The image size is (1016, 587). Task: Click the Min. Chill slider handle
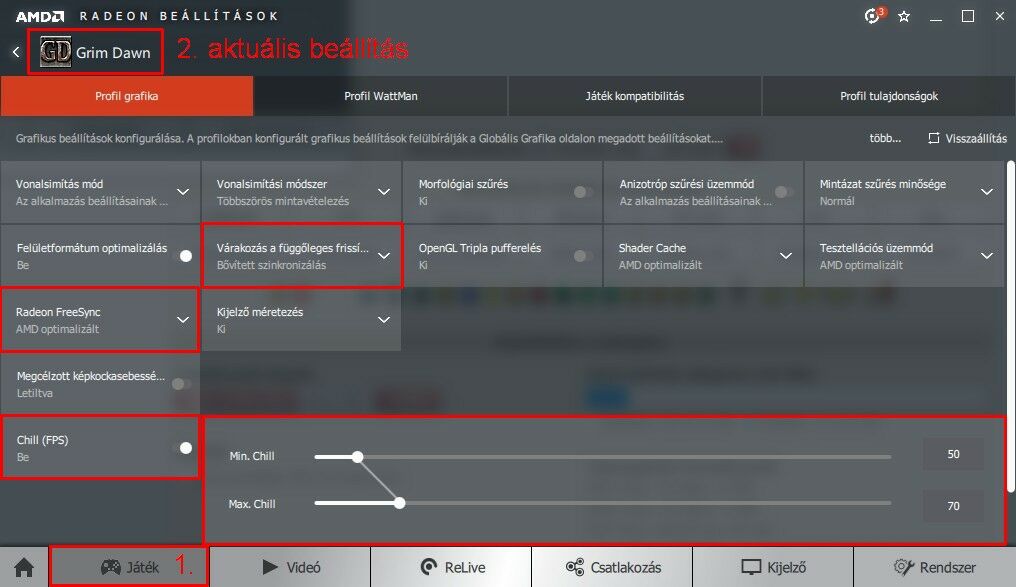point(358,457)
